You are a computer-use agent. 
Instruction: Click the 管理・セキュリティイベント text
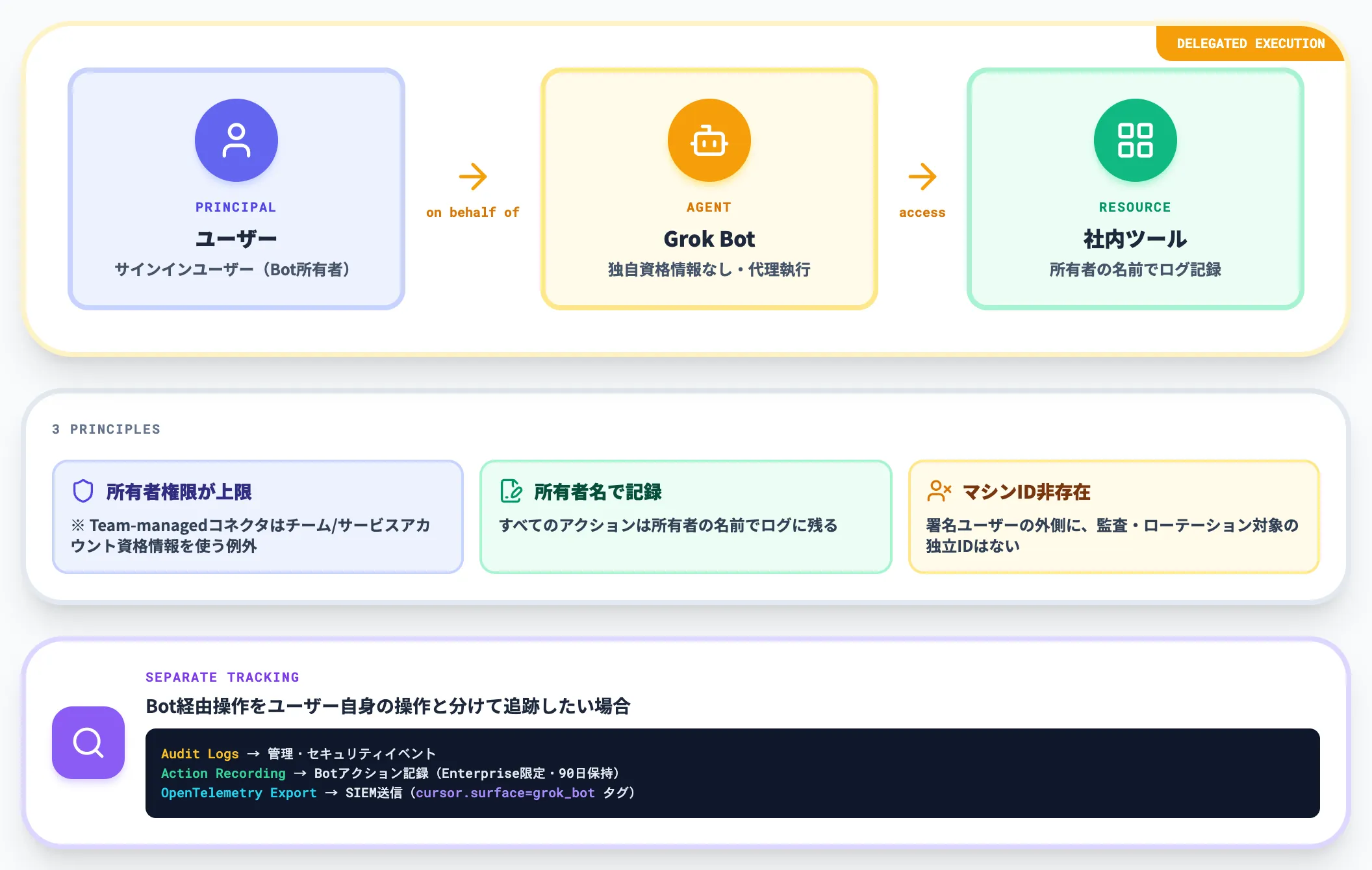pyautogui.click(x=351, y=754)
